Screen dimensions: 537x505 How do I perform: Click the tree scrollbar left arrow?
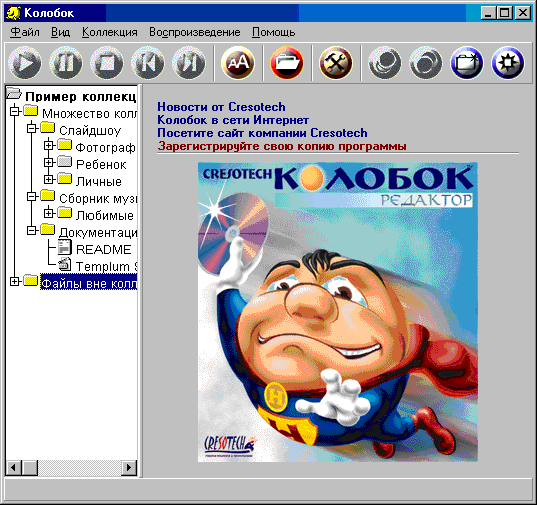[13, 468]
